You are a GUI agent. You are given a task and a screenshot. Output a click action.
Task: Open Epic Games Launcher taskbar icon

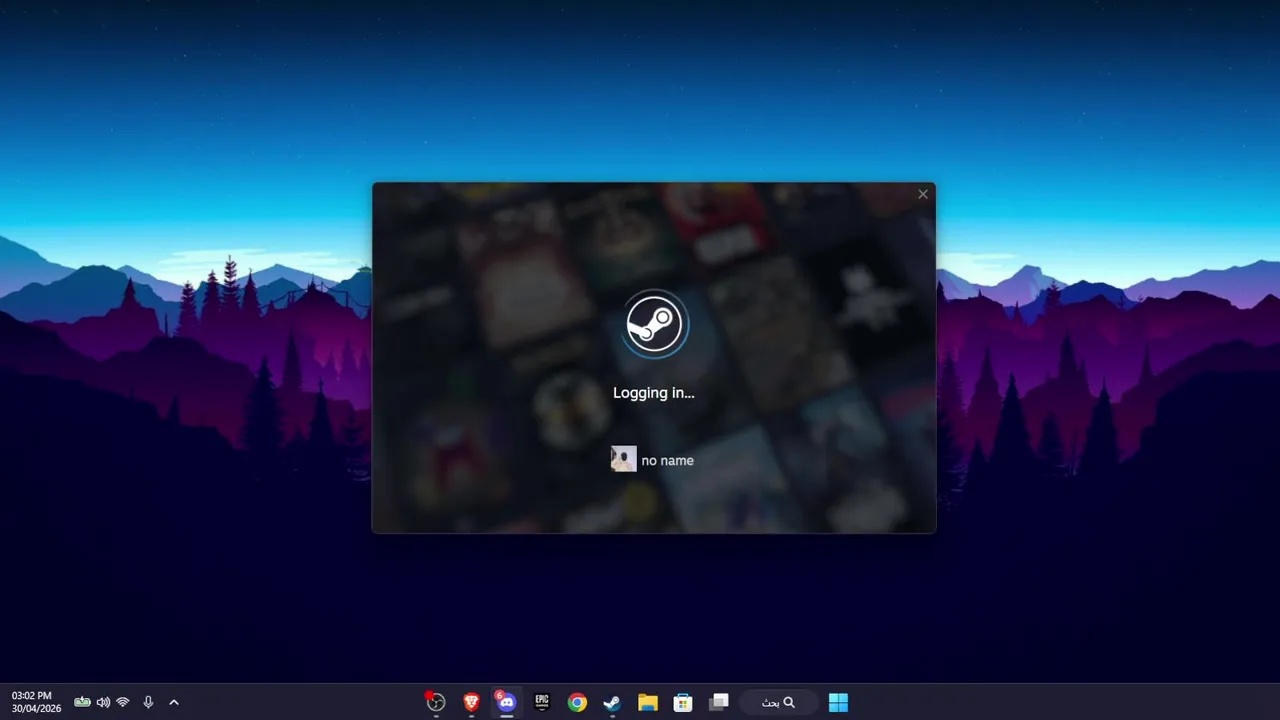542,702
